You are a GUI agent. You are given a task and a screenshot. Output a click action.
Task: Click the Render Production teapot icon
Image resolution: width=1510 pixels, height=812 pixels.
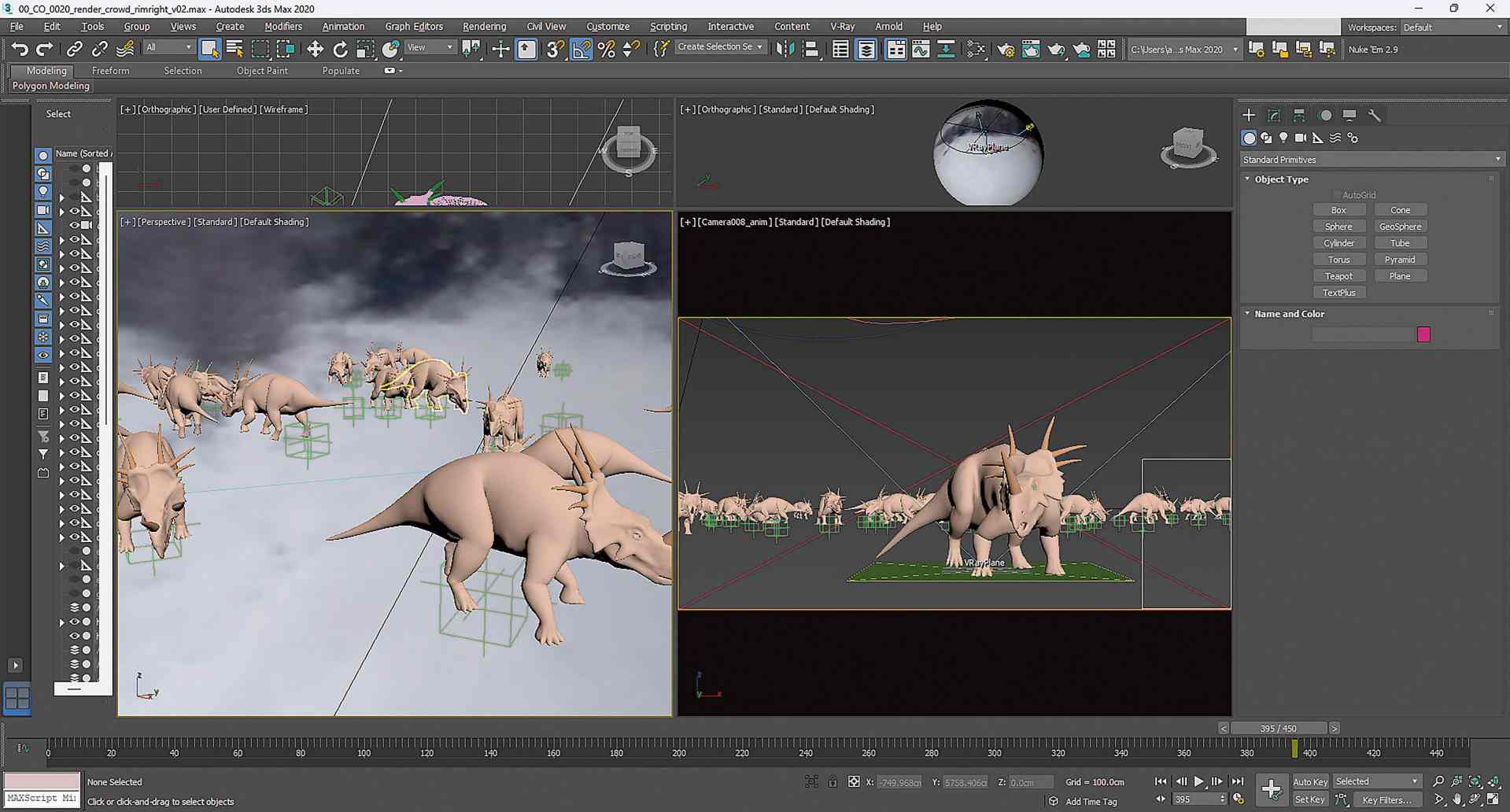(x=1057, y=49)
